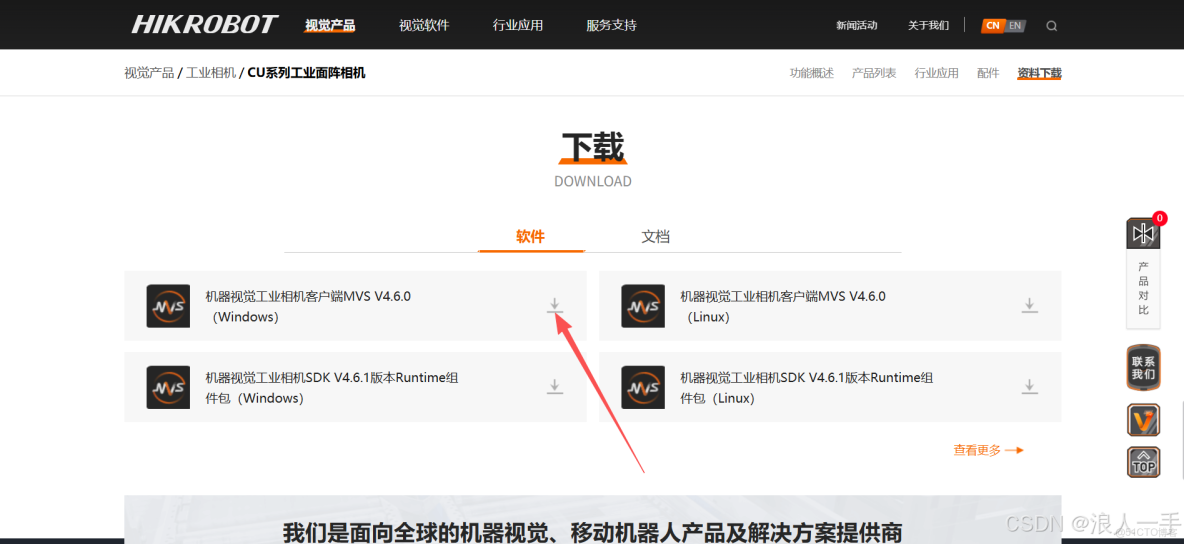Click the 产品对比 label text
Screen dimensions: 1184x544
pos(1143,288)
